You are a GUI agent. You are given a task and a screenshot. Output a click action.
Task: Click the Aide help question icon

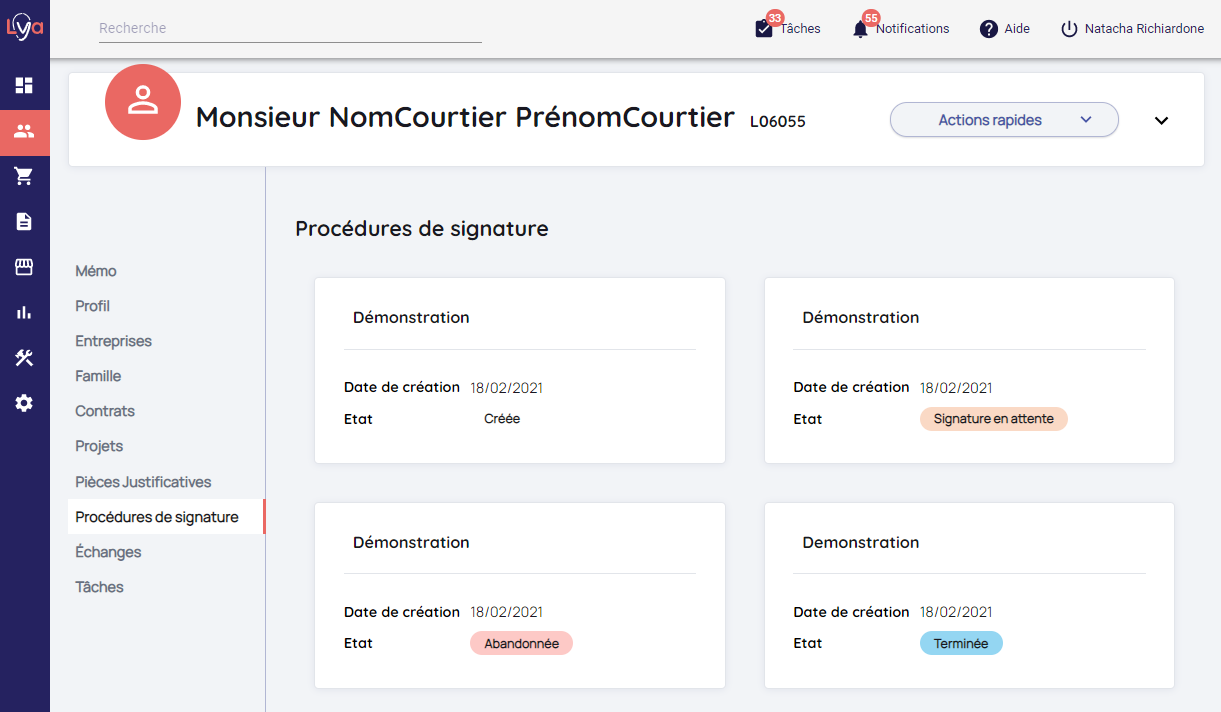[989, 29]
